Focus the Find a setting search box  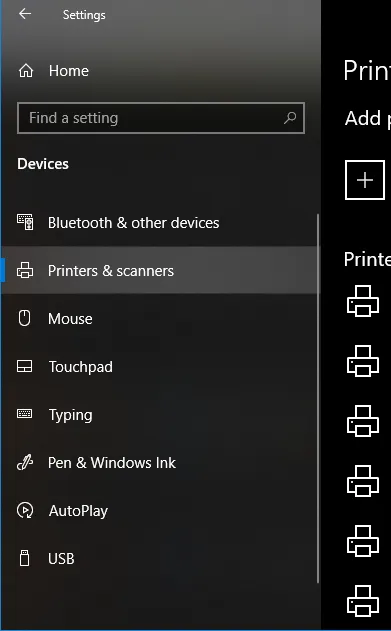tap(161, 118)
